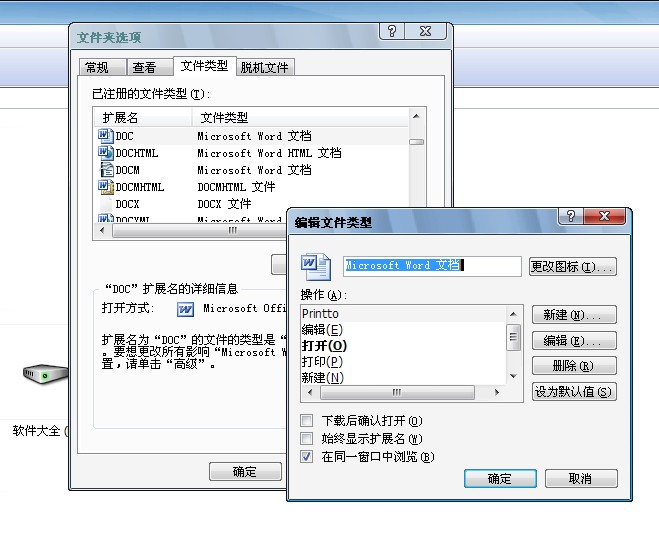Select the DOCX extension row
The image size is (659, 533).
click(x=251, y=204)
